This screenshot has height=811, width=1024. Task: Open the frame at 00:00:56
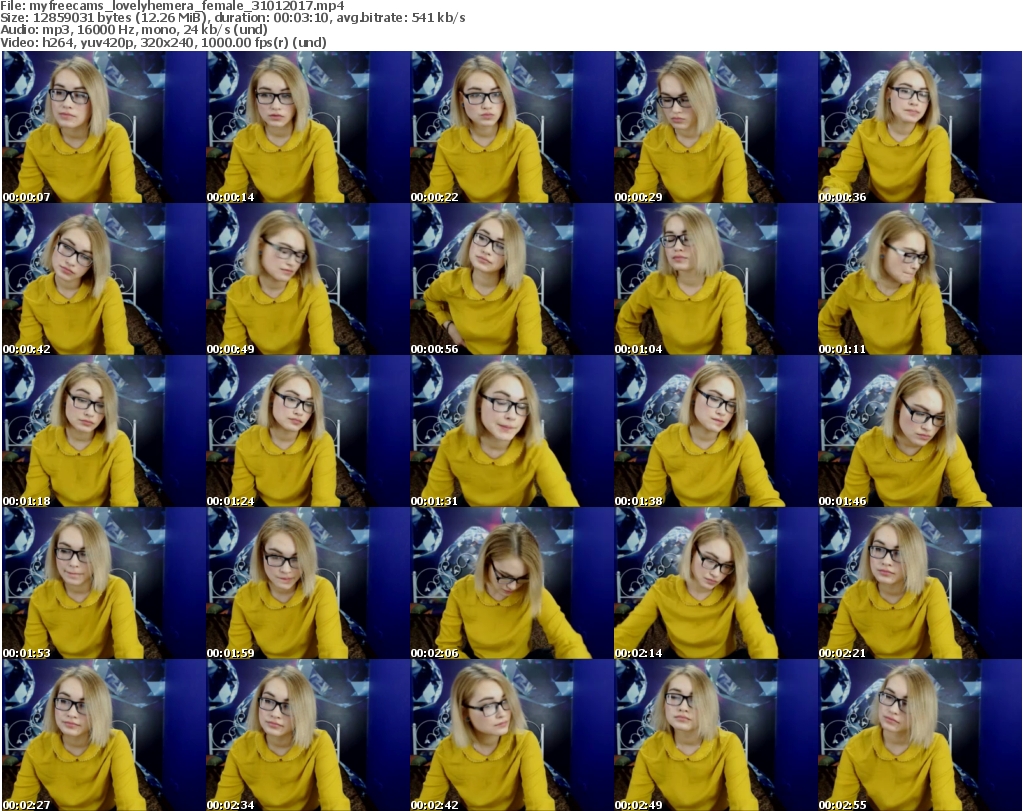coord(512,279)
